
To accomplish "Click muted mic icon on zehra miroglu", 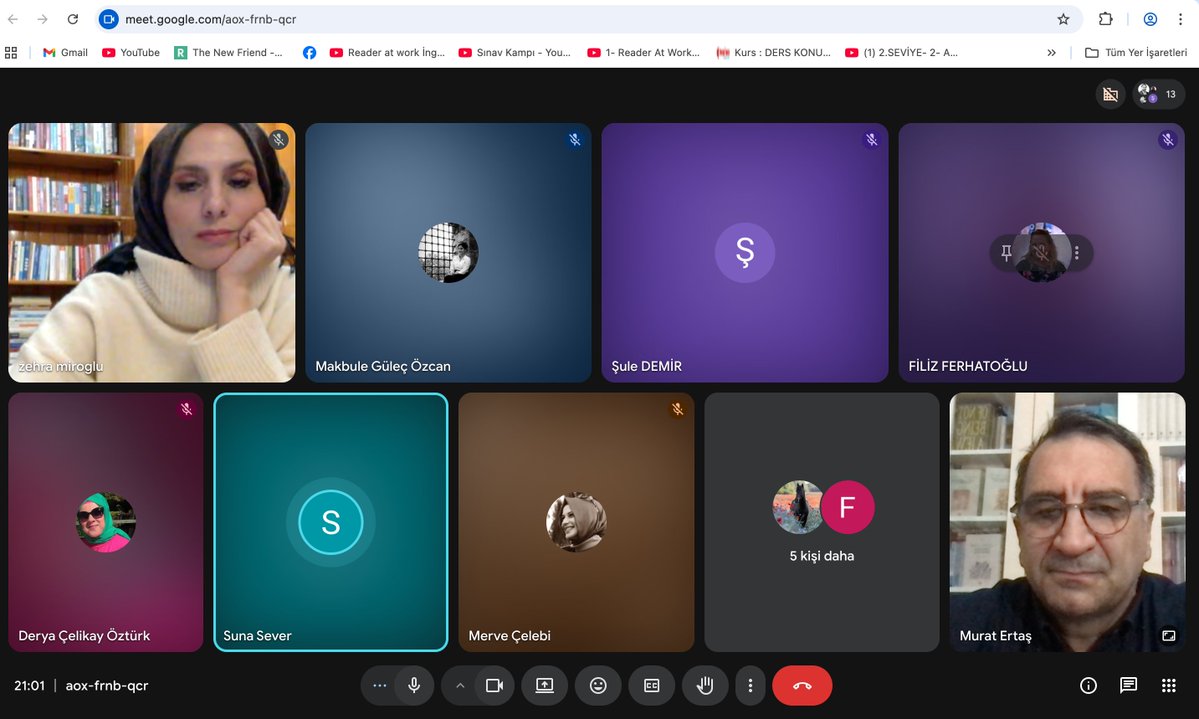I will [278, 139].
